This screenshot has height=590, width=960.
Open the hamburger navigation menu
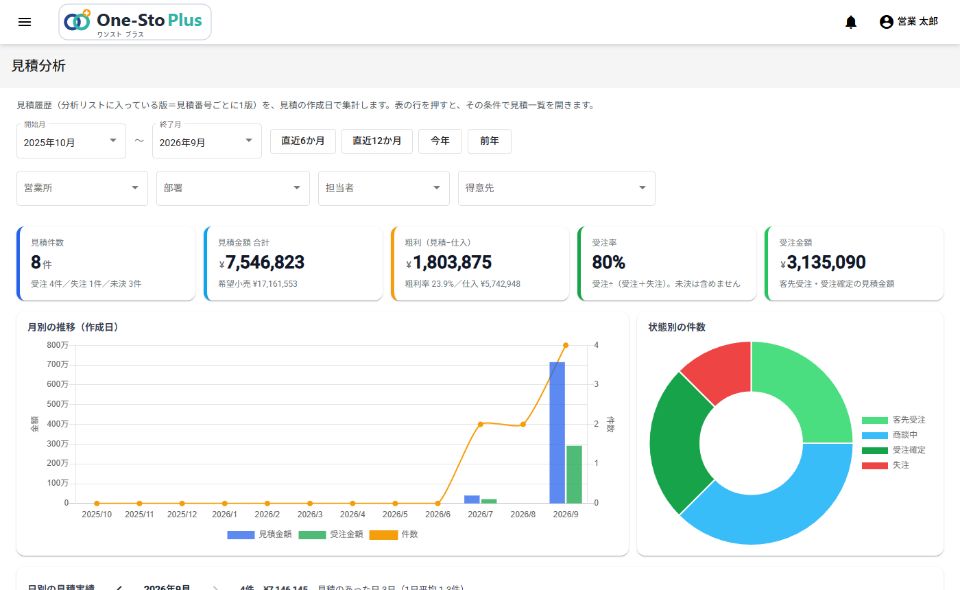(x=24, y=22)
